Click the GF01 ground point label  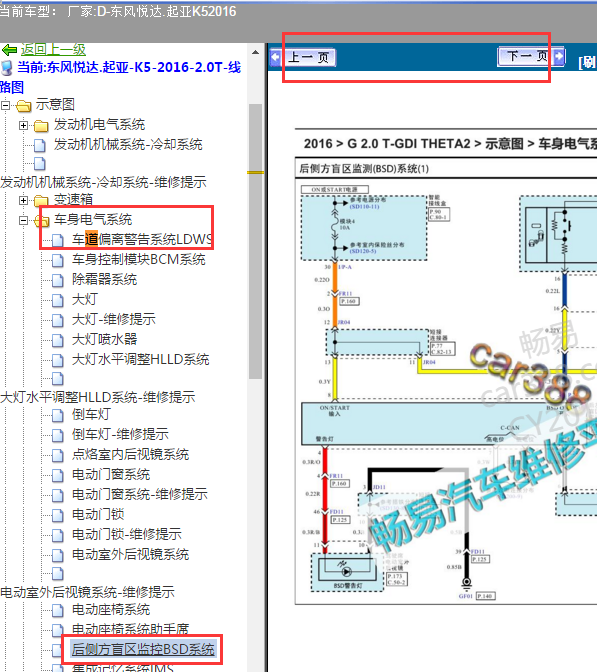(465, 596)
